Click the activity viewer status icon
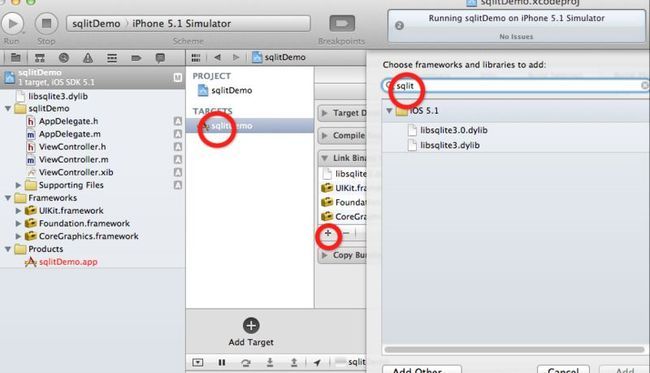This screenshot has width=650, height=373. (399, 26)
